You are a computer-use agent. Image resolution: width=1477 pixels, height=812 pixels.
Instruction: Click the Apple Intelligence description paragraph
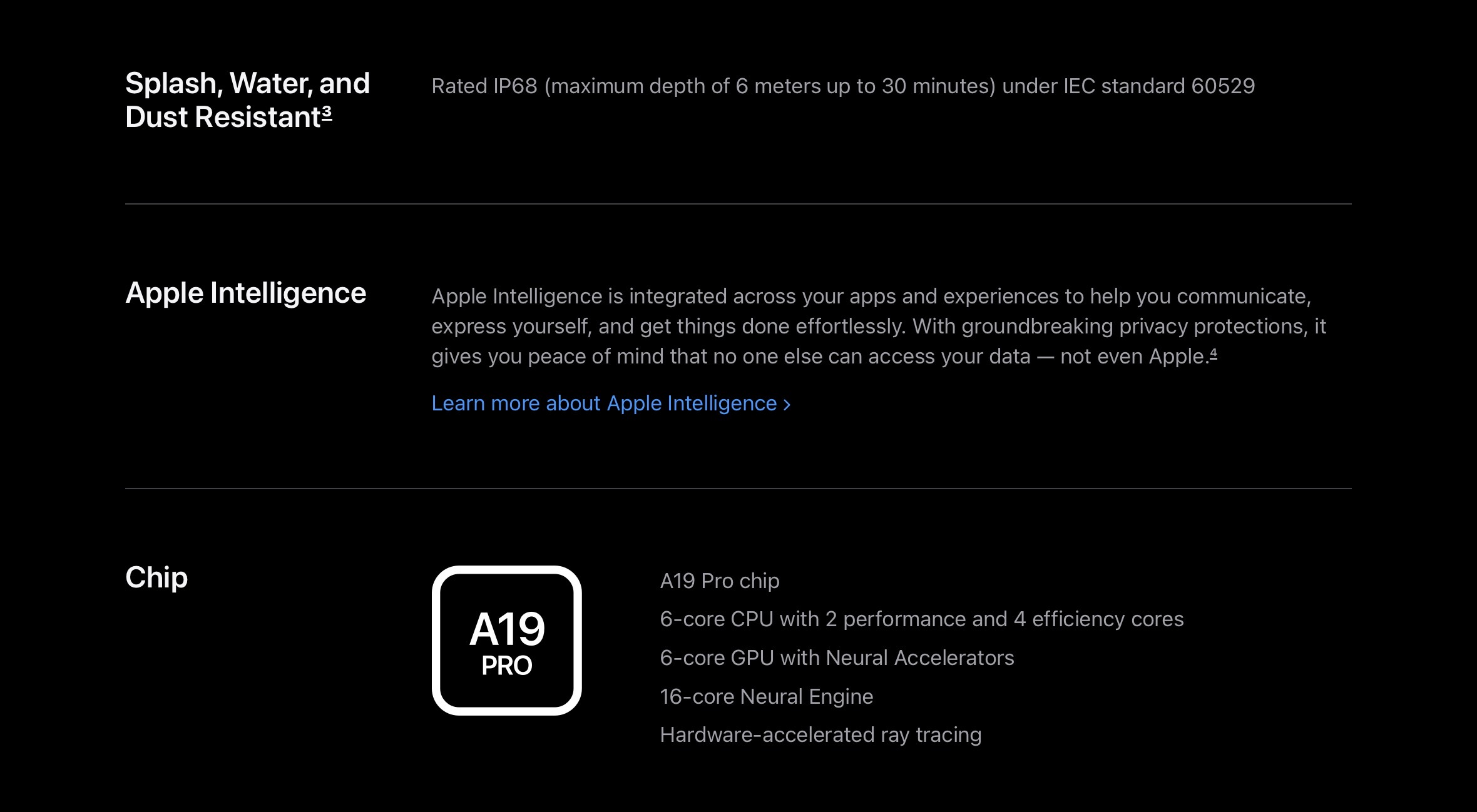[x=876, y=326]
